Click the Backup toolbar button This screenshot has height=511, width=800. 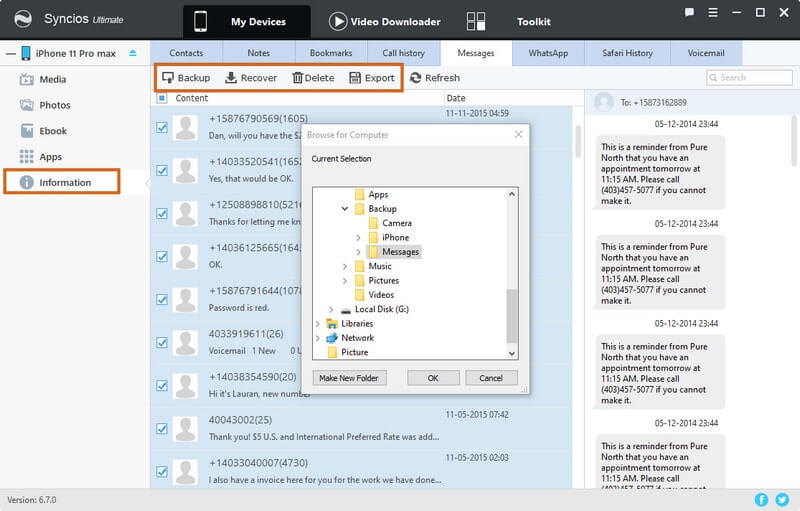186,78
